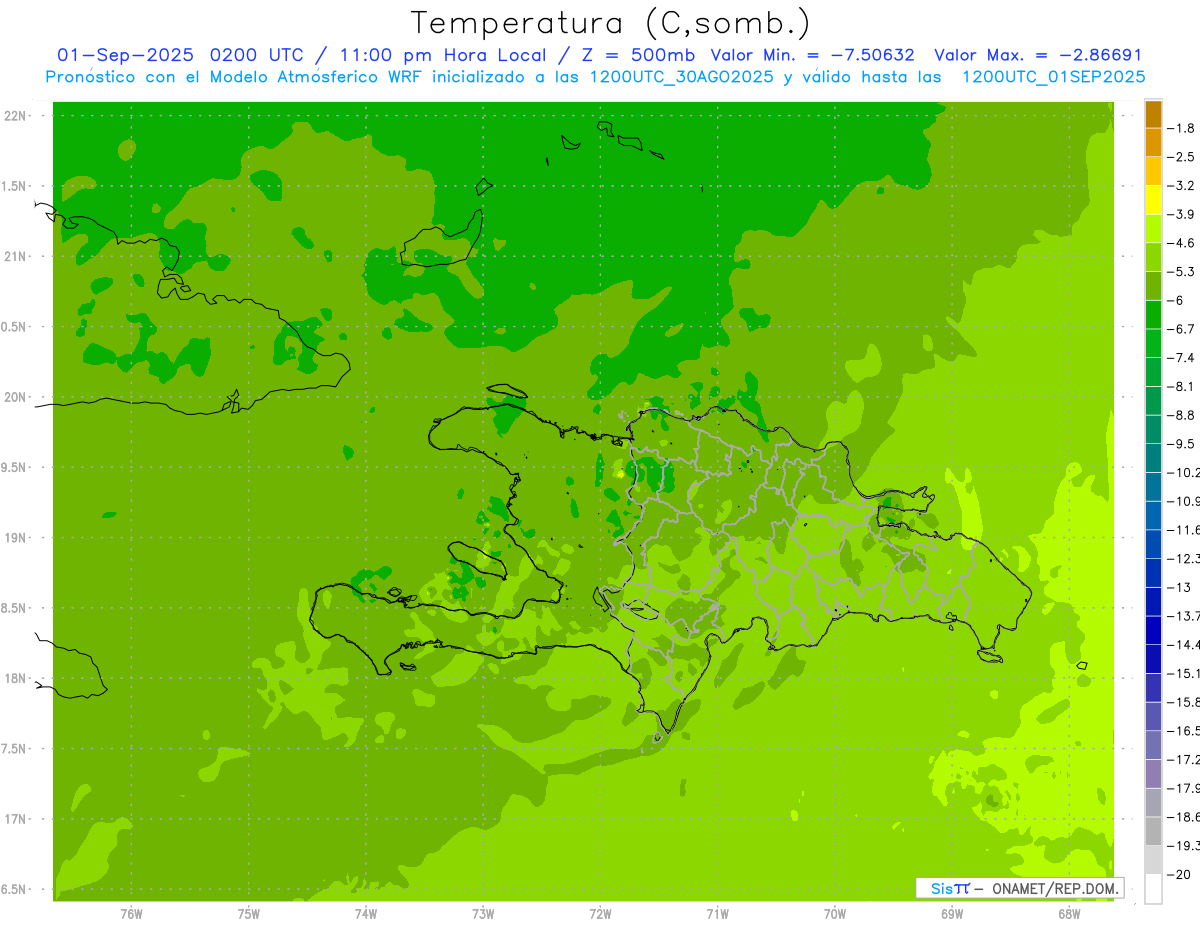The image size is (1200, 927).
Task: Click the '-9.5' colorbar value
Action: 1182,444
